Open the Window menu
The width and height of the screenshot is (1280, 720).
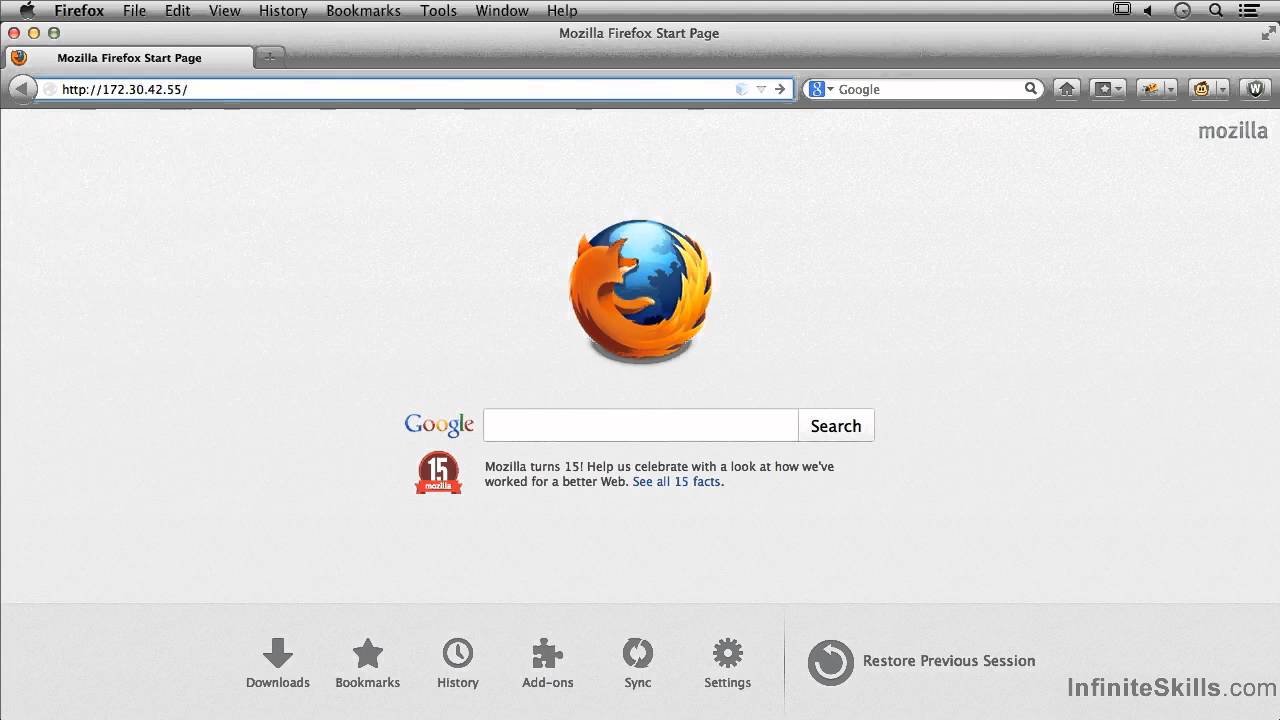(502, 10)
